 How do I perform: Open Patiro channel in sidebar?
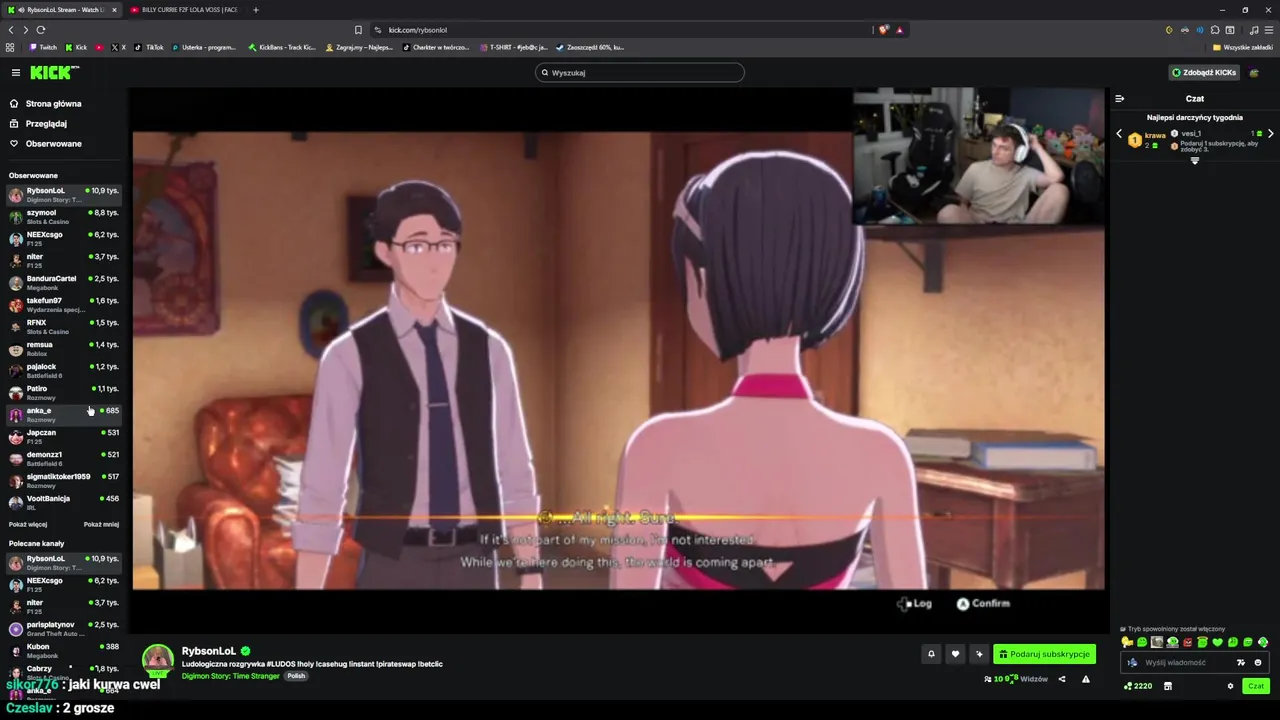[64, 392]
